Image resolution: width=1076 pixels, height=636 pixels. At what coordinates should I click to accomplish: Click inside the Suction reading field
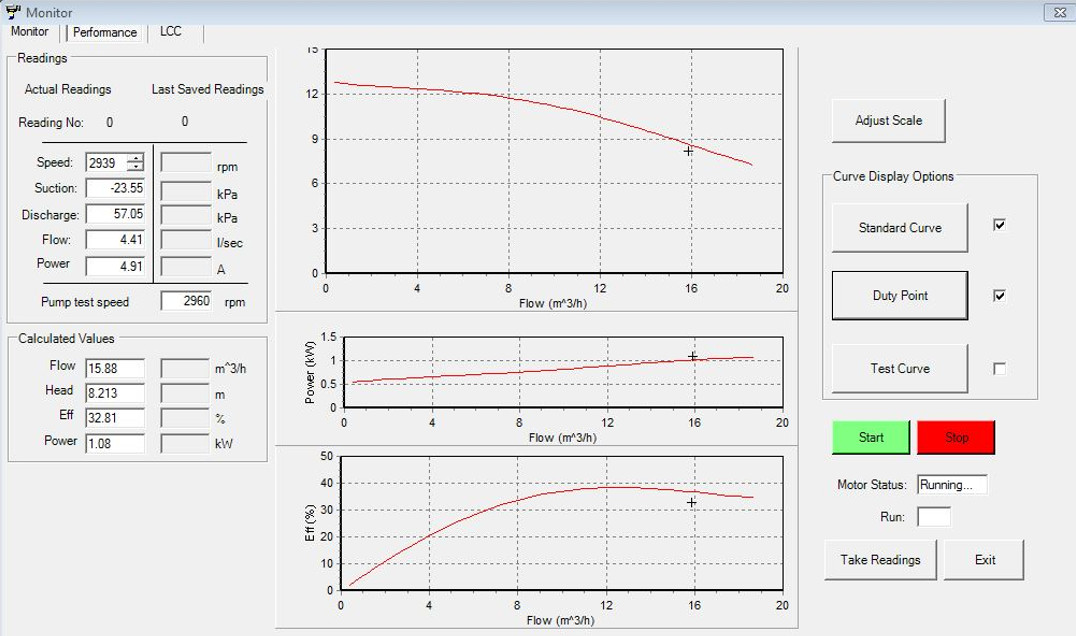click(x=116, y=188)
